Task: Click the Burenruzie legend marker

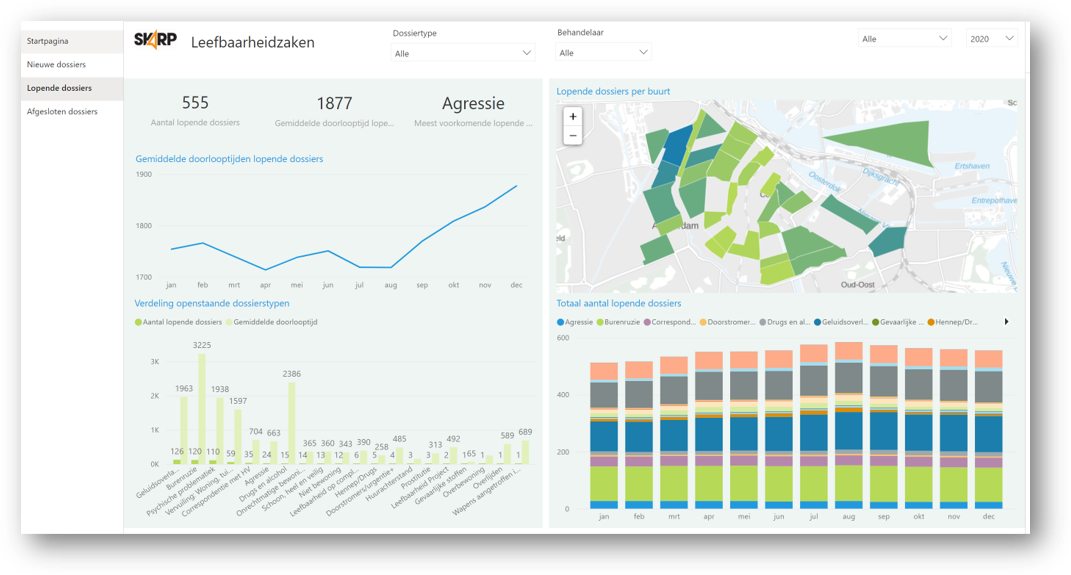Action: tap(600, 322)
